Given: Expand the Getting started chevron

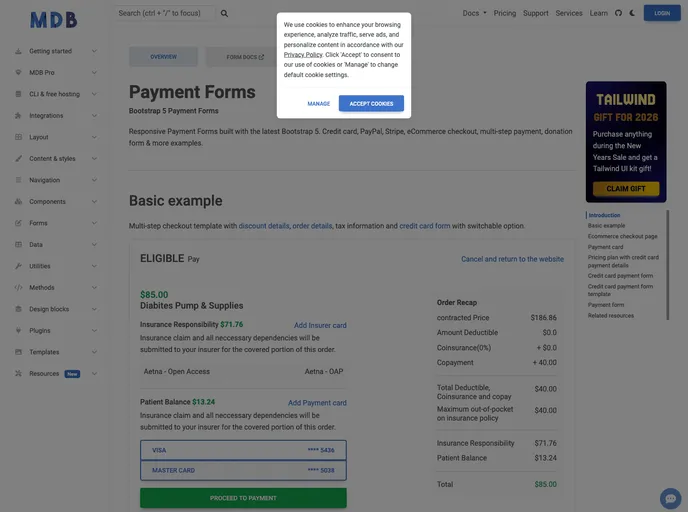Looking at the screenshot, I should (94, 51).
